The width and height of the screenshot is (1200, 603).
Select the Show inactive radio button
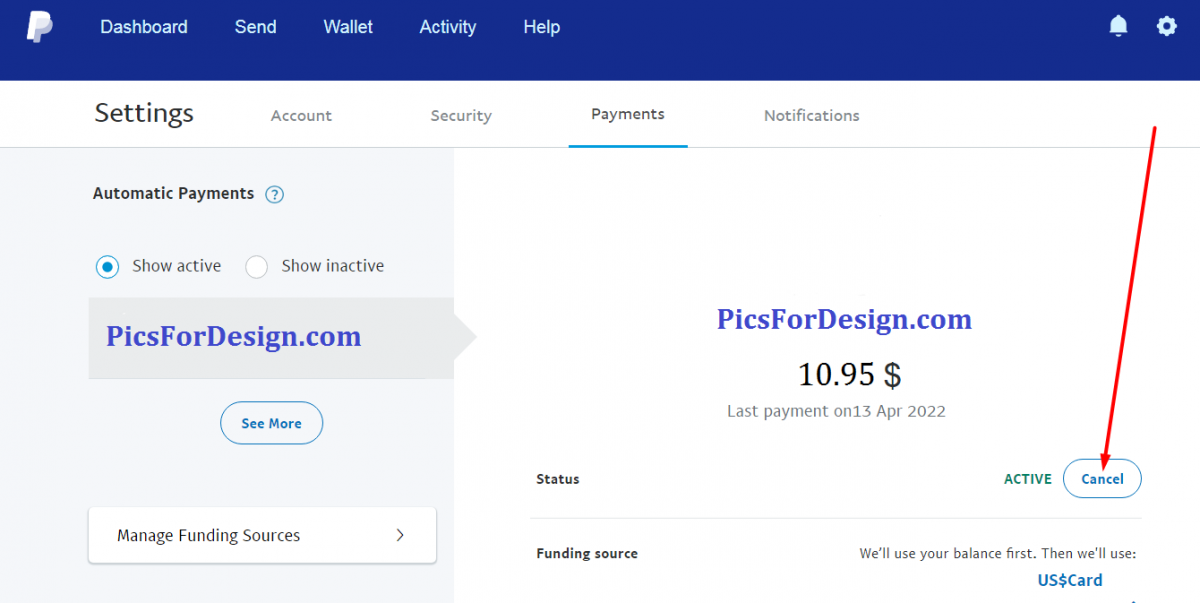click(257, 267)
